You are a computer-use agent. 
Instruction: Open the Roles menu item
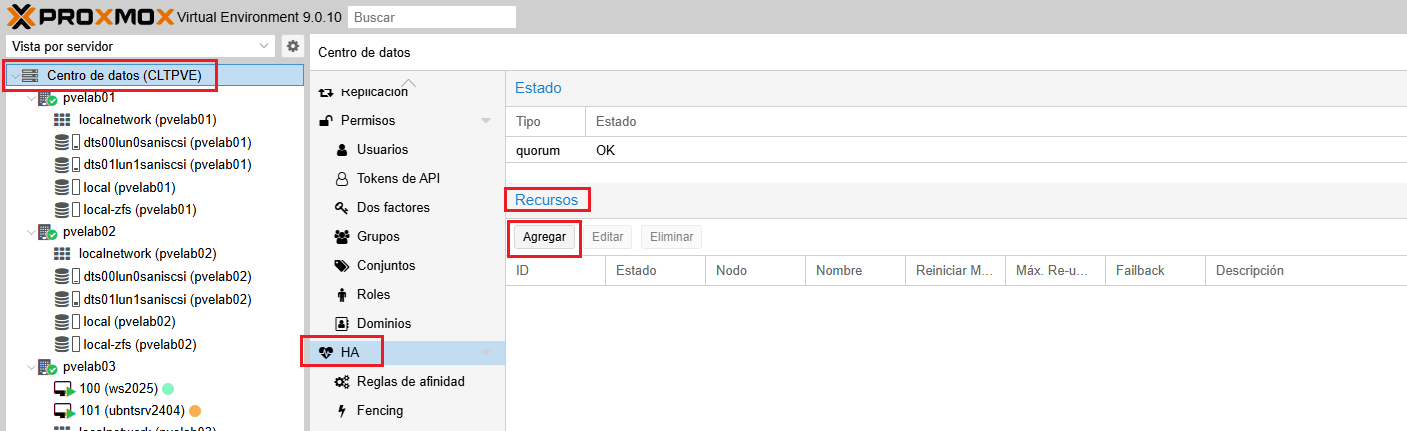tap(408, 295)
